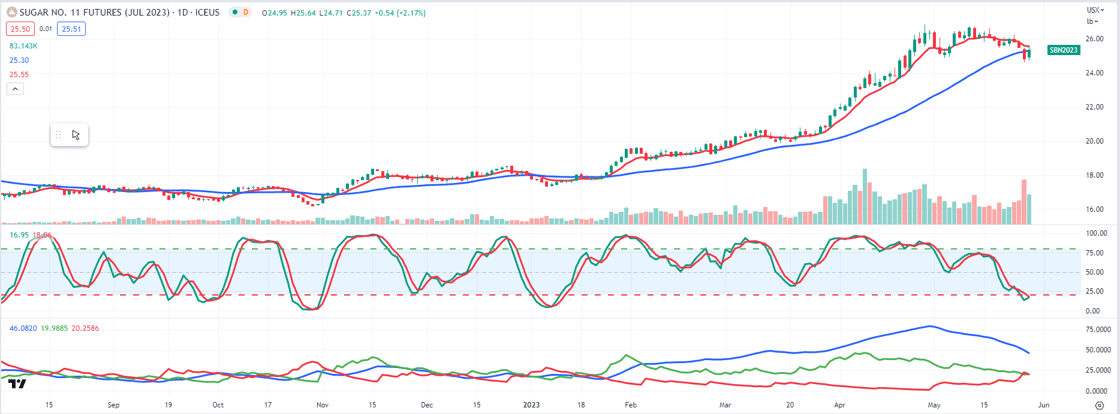Viewport: 1120px width, 414px height.
Task: Click the red 25.55 moving average value
Action: click(x=17, y=74)
